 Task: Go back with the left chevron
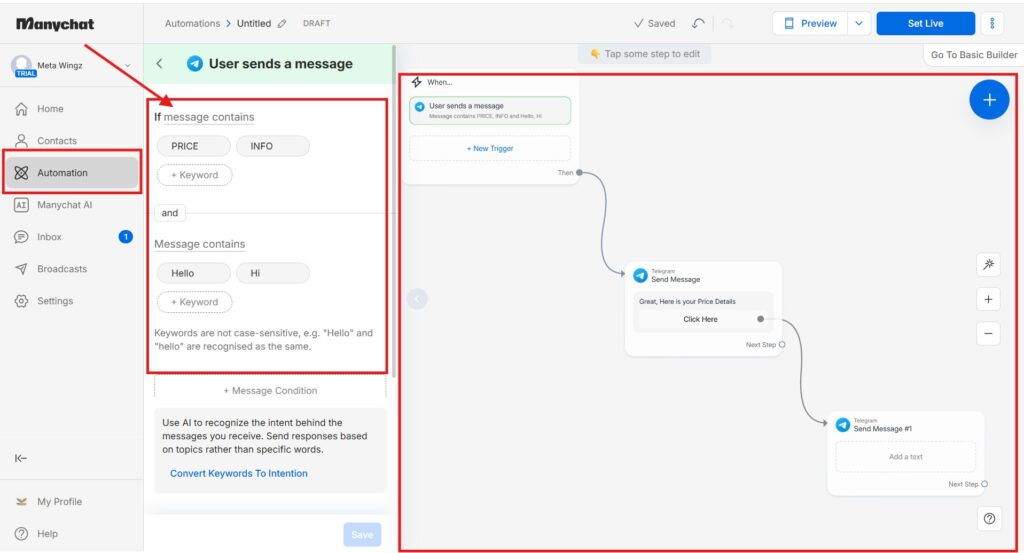click(x=159, y=63)
